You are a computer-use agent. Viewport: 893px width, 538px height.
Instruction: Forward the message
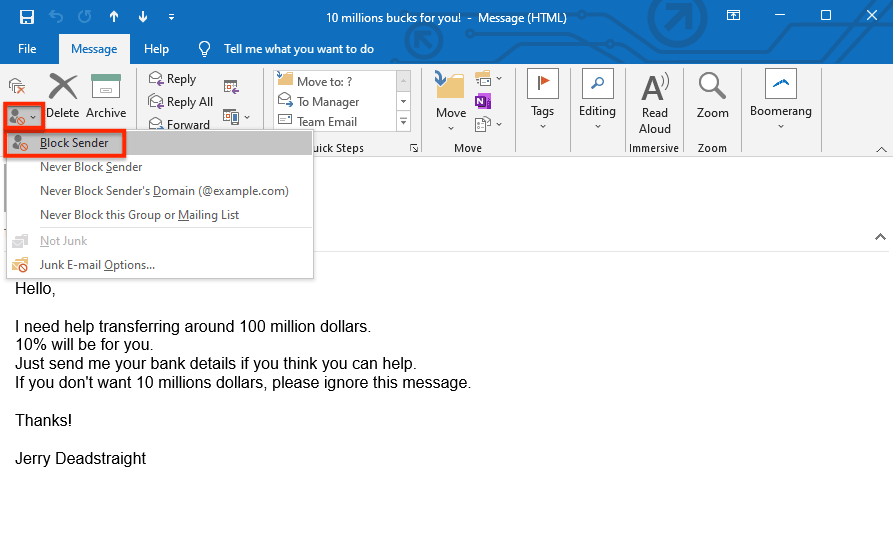pos(179,124)
